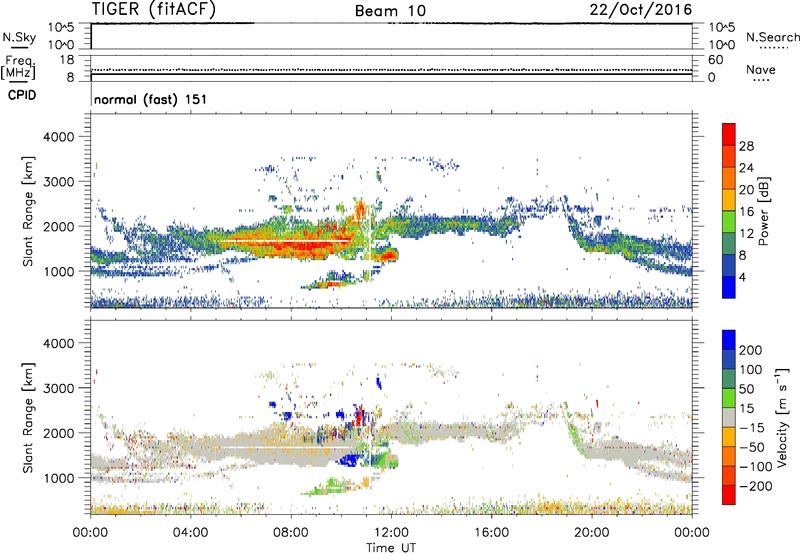The image size is (800, 554).
Task: Click the "20" power color bar label
Action: point(746,190)
